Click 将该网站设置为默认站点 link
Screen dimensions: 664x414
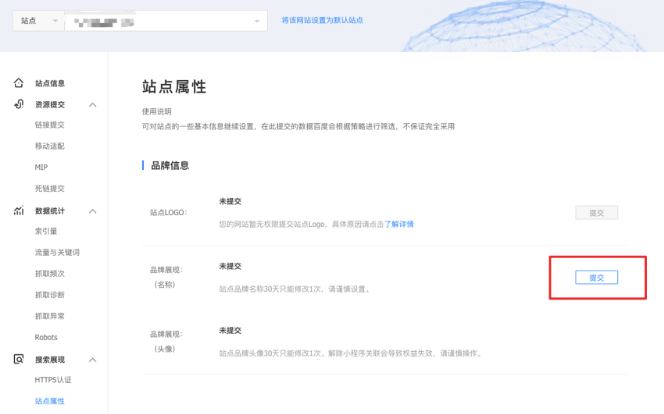[322, 20]
